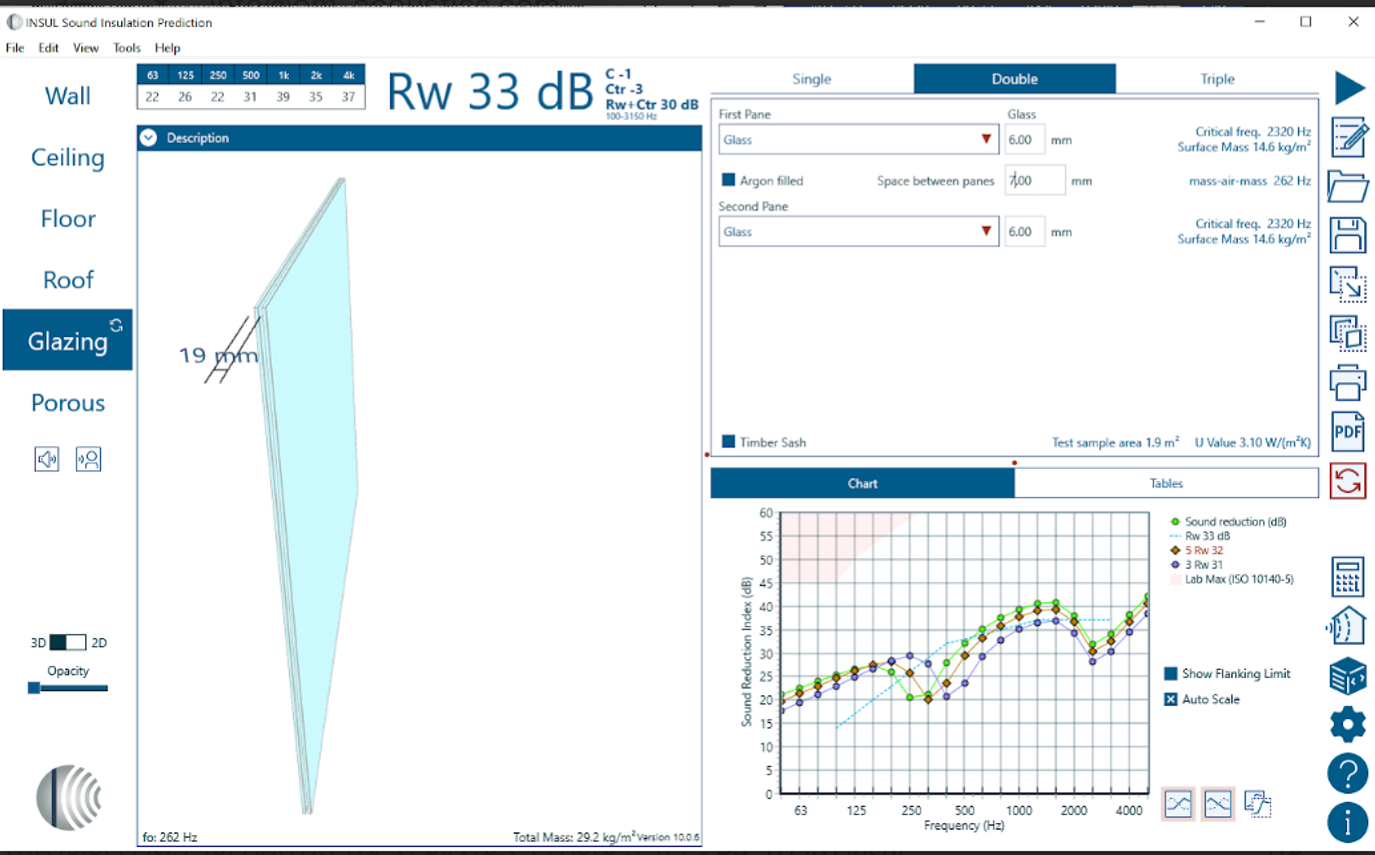Click the Test sample area 1.9 m² text
This screenshot has height=855, width=1375.
[1116, 442]
